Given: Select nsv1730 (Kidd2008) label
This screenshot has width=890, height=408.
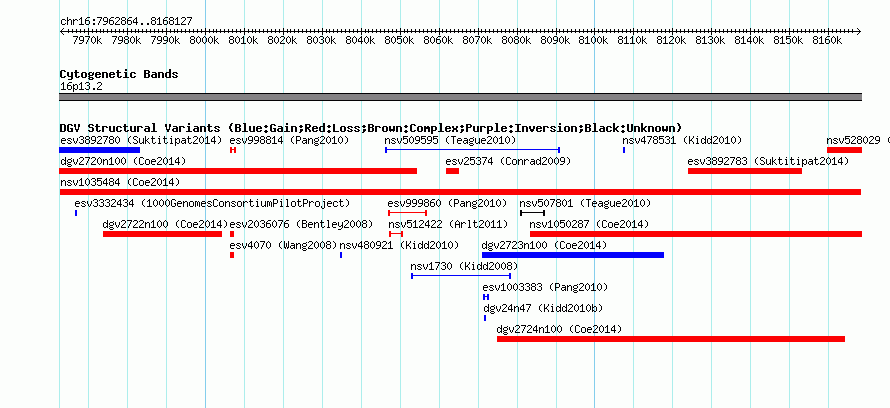Looking at the screenshot, I should coord(464,266).
